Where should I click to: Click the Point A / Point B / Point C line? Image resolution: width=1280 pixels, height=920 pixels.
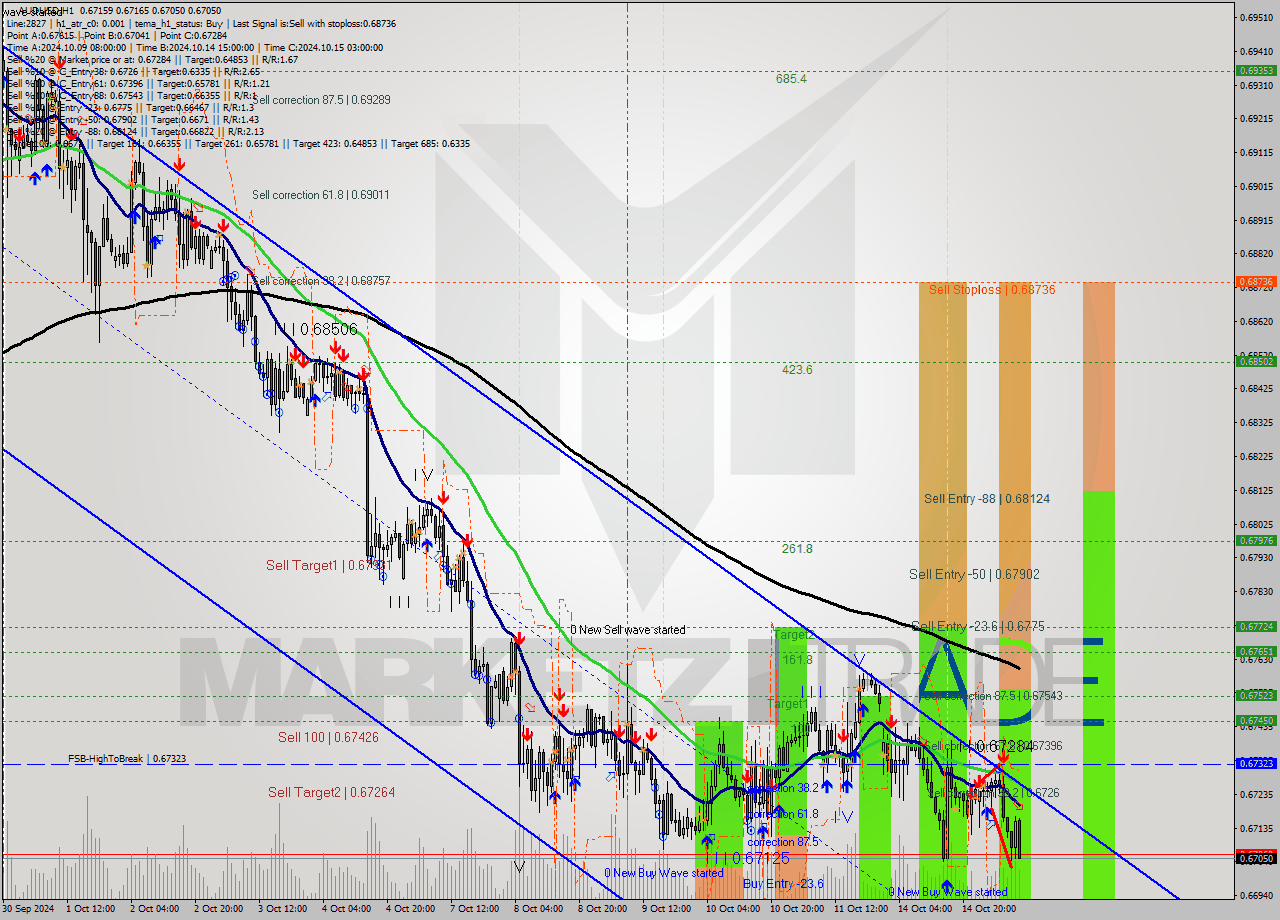point(117,35)
